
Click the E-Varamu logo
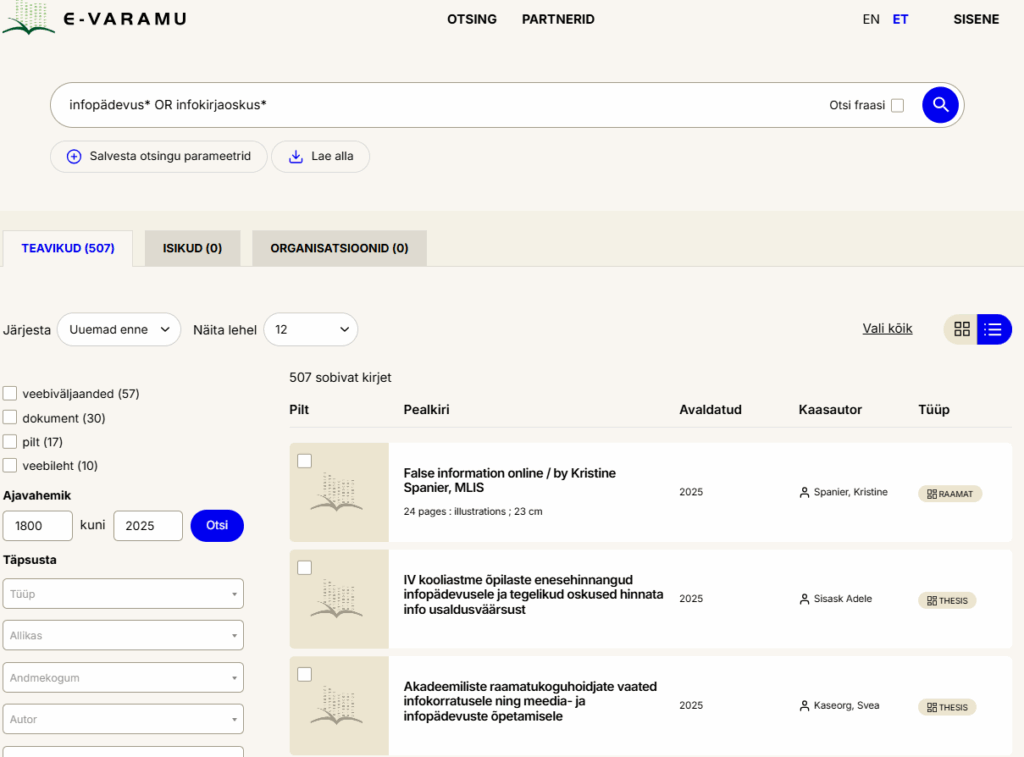click(93, 19)
